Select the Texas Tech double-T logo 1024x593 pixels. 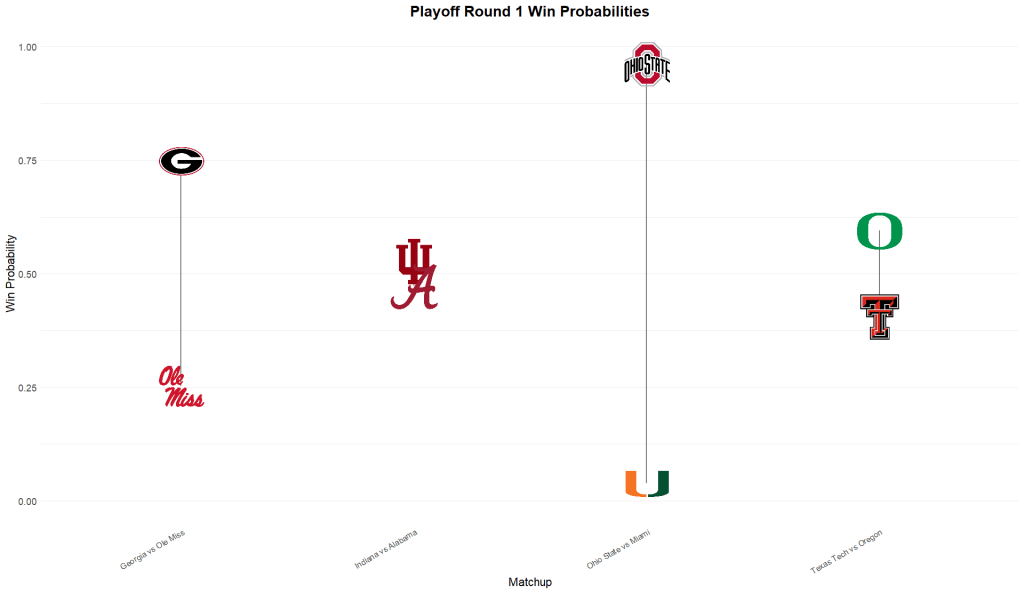pyautogui.click(x=879, y=317)
